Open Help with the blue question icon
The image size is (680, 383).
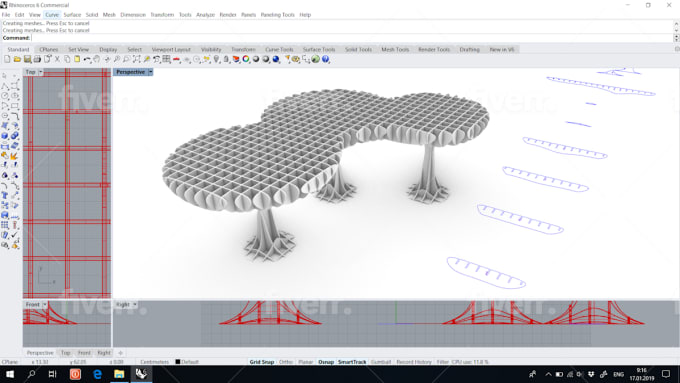(326, 59)
